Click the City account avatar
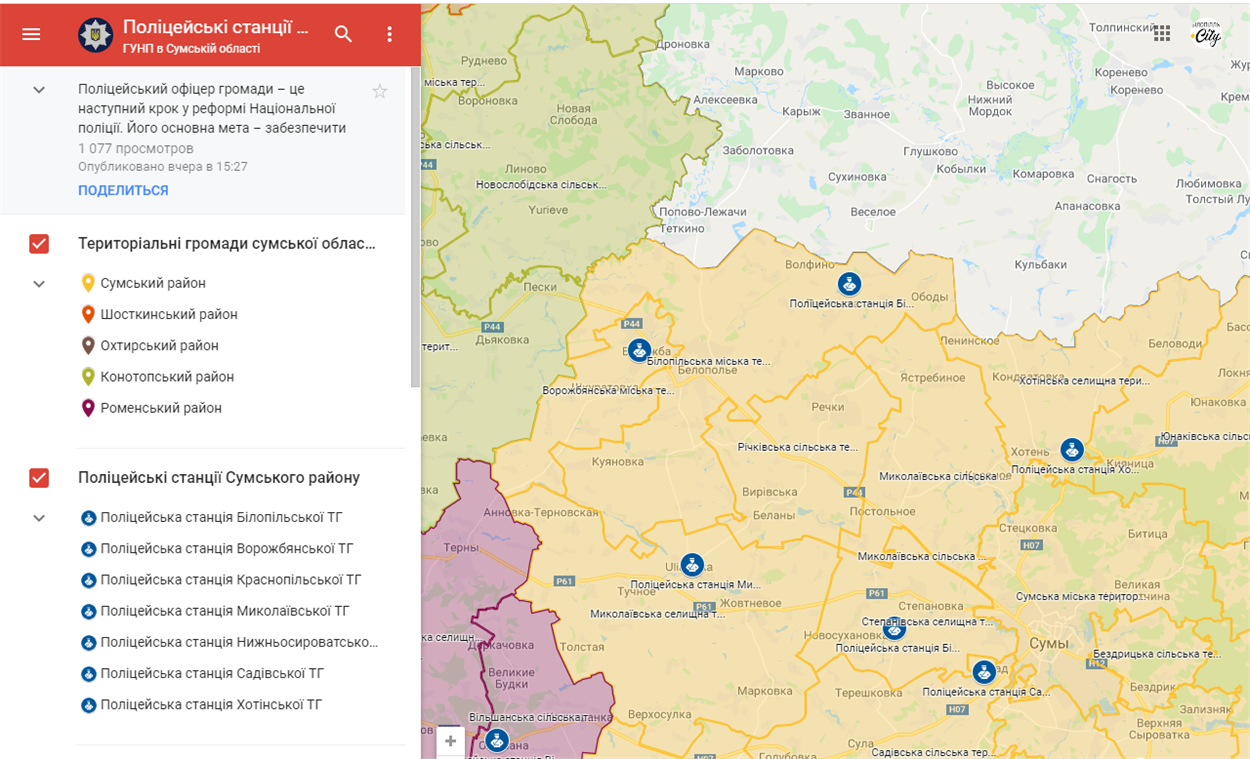Image resolution: width=1250 pixels, height=759 pixels. click(1207, 34)
